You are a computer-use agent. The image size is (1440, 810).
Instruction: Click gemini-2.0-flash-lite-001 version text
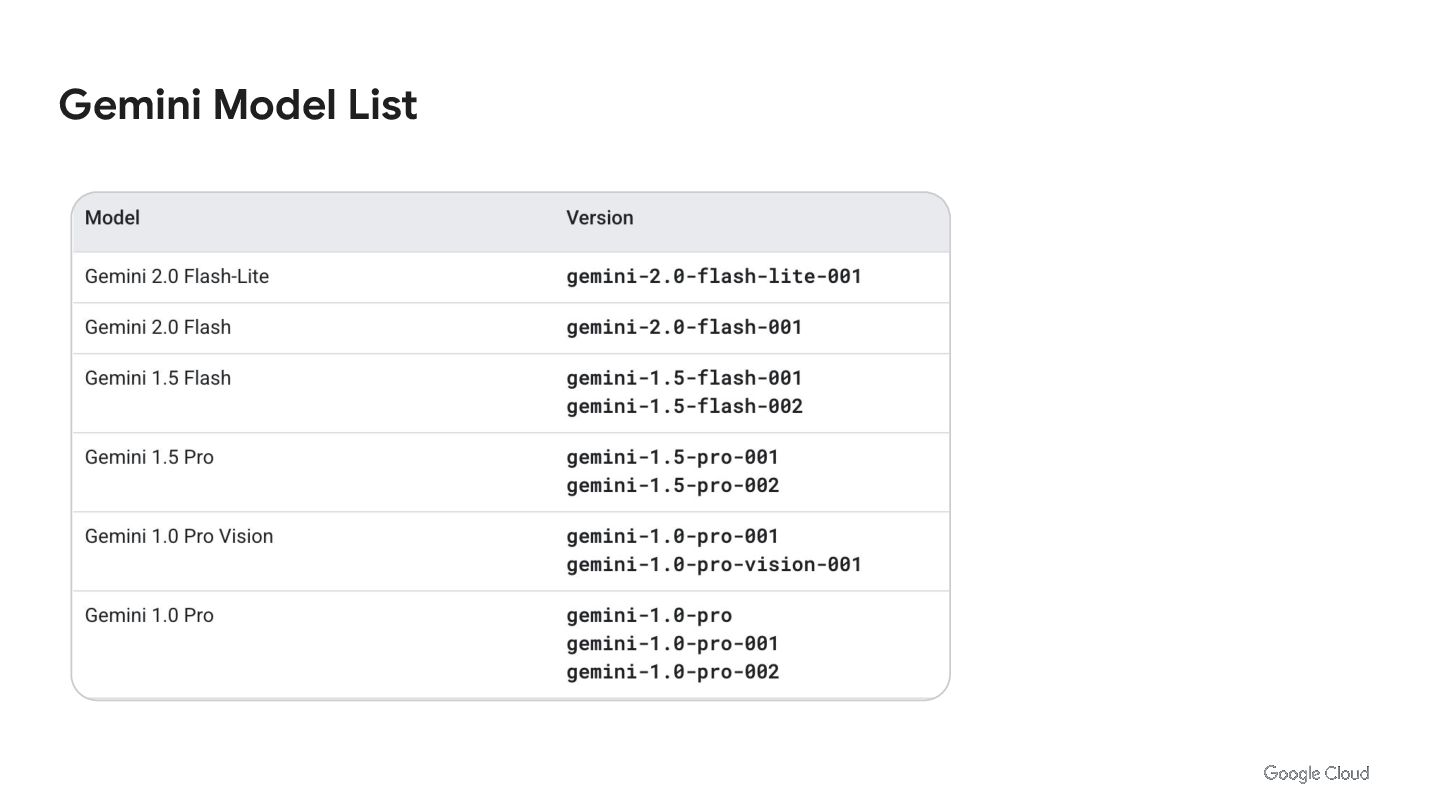pyautogui.click(x=714, y=276)
